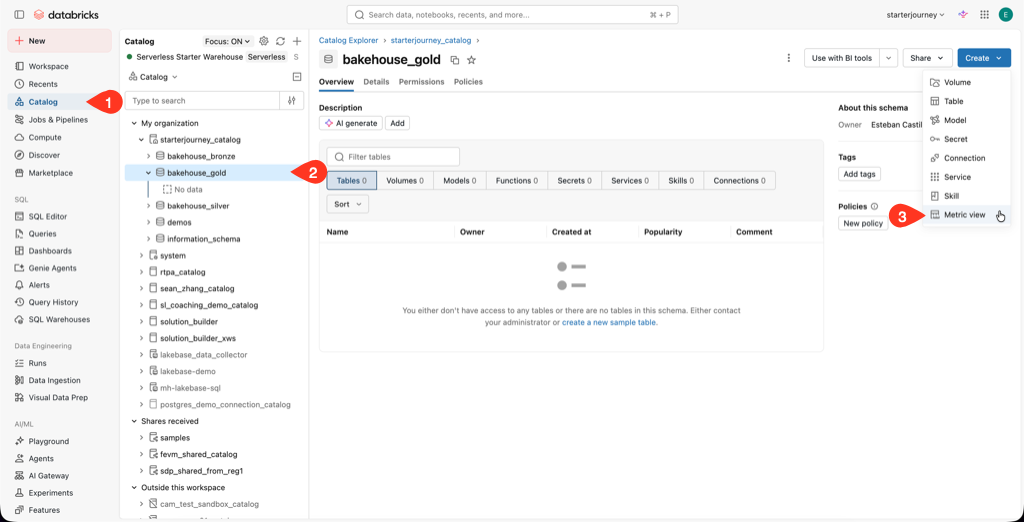Select solution_builder catalog in tree

tap(189, 321)
